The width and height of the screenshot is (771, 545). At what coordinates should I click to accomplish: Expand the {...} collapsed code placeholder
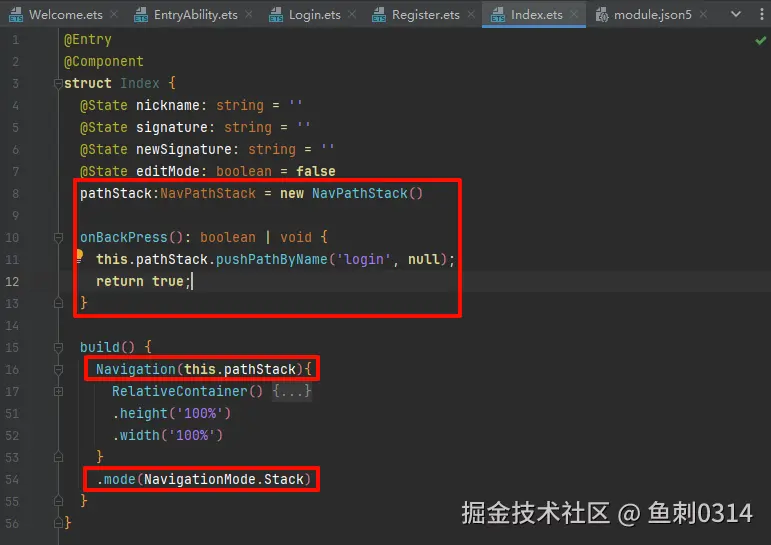292,391
